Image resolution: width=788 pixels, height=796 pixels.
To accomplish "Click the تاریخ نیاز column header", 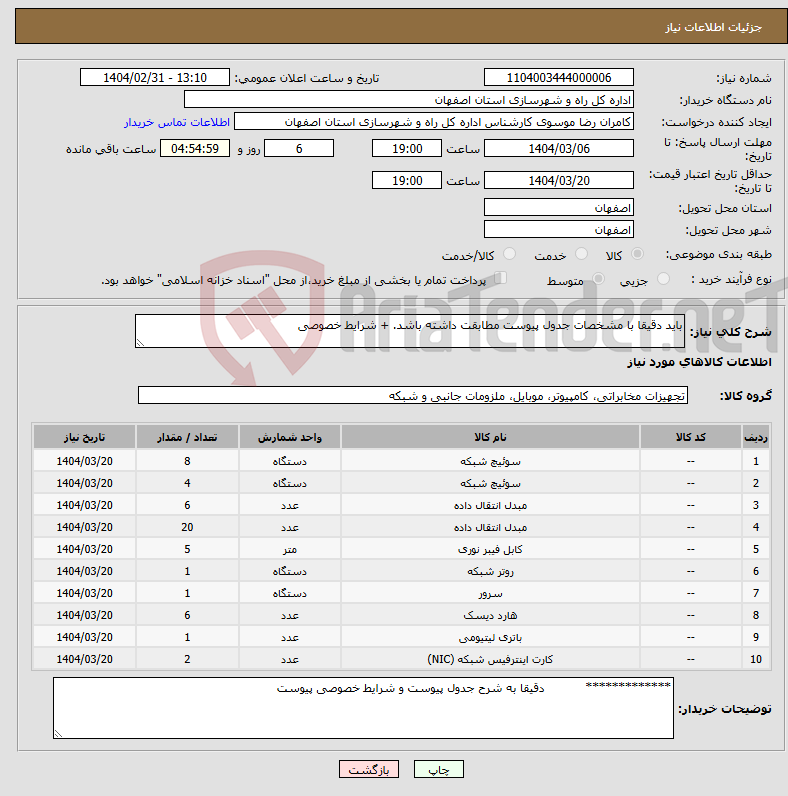I will pyautogui.click(x=84, y=437).
